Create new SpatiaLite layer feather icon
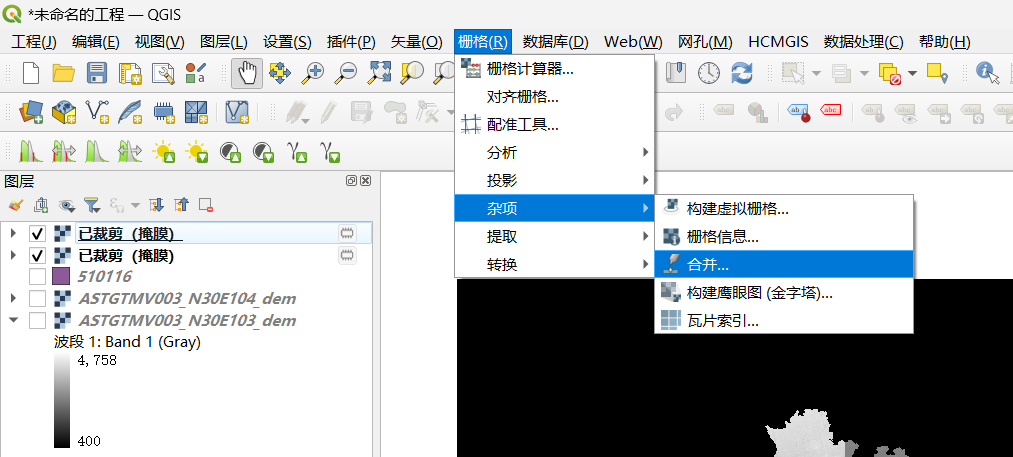 pyautogui.click(x=130, y=112)
